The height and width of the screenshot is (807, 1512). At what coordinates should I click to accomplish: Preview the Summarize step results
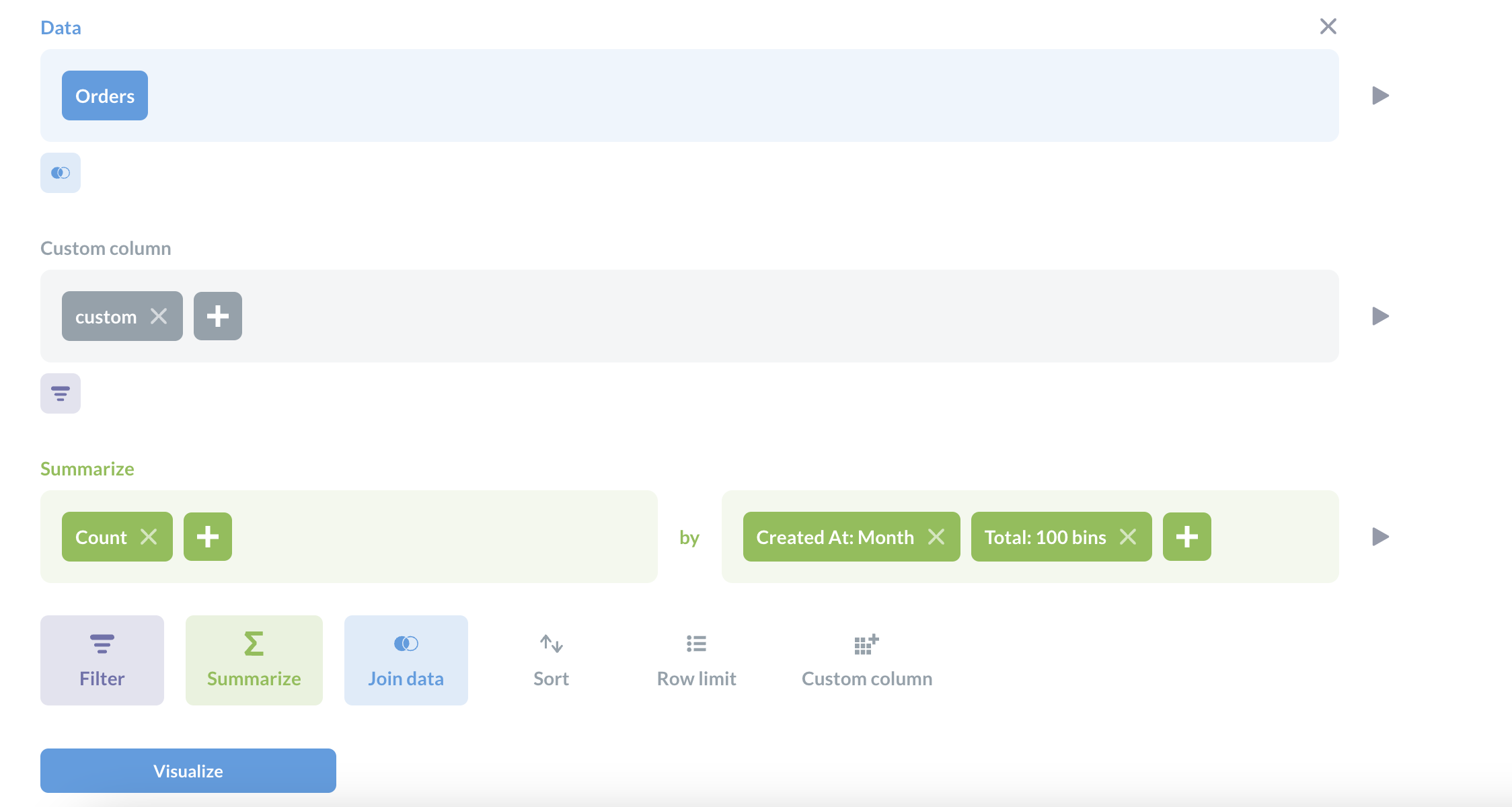coord(1380,536)
